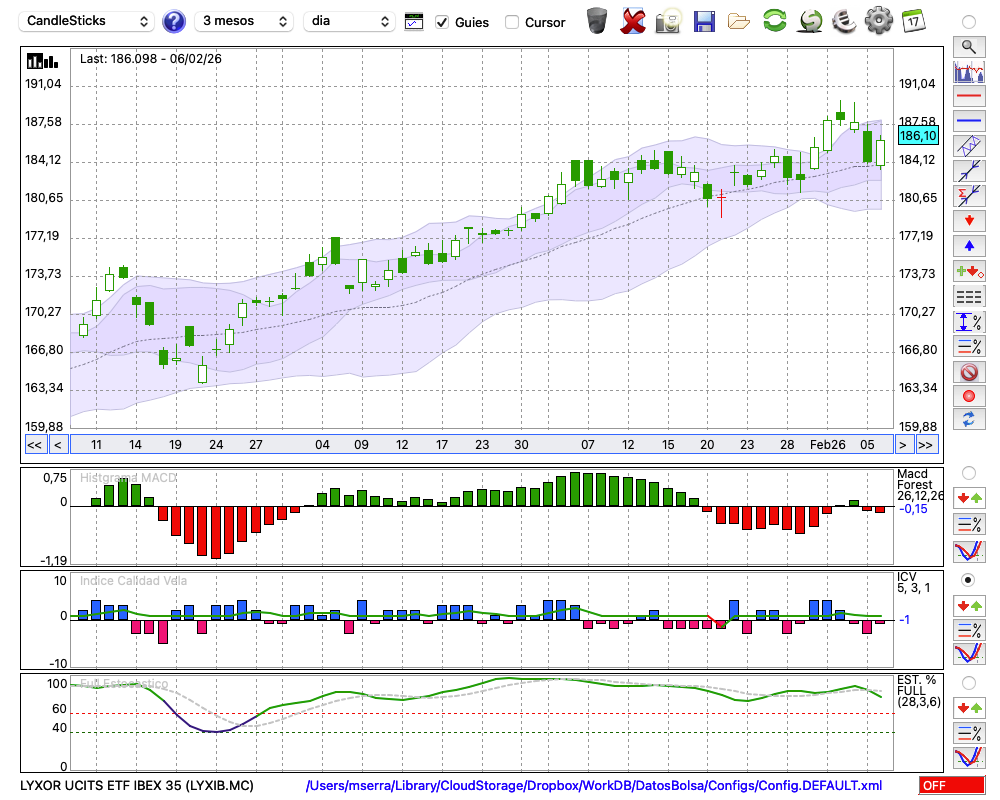Select the ICV panel radio button
Screen dimensions: 1000x800
pyautogui.click(x=969, y=580)
